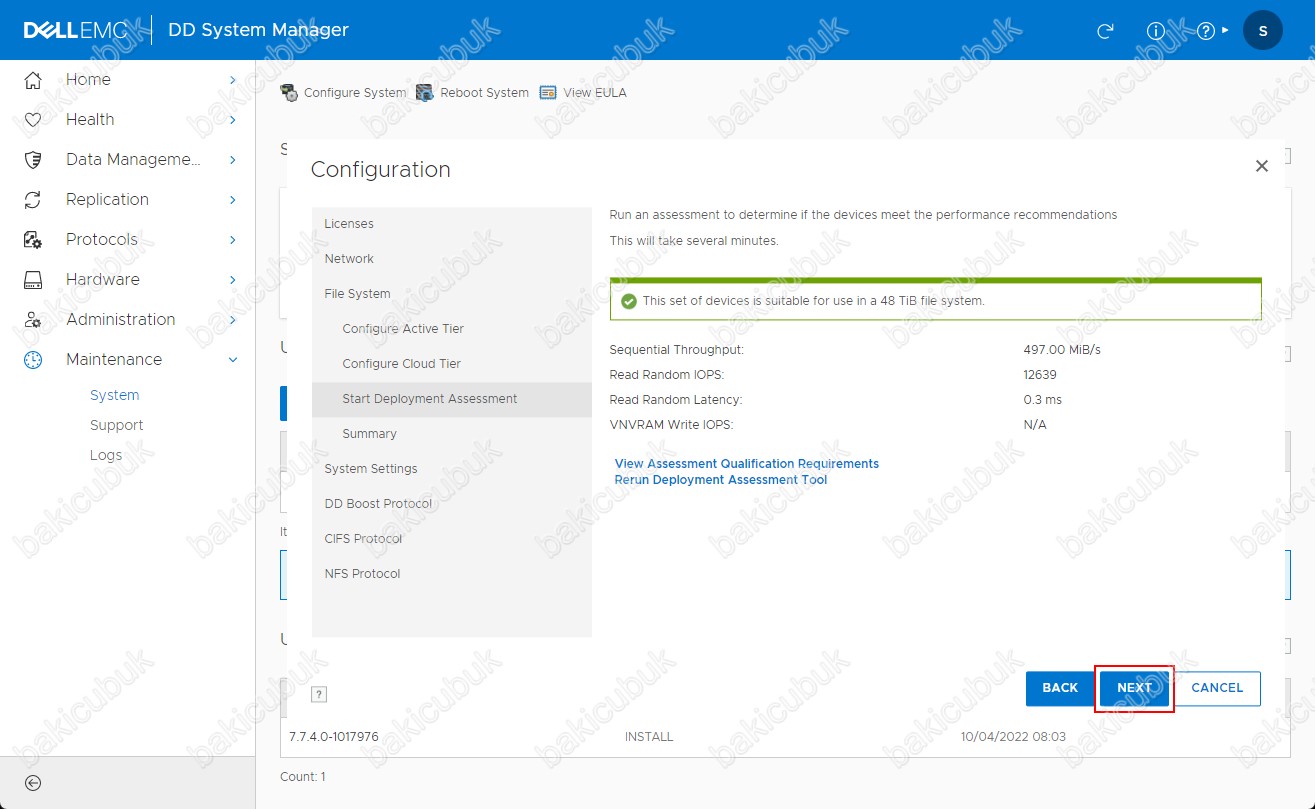The height and width of the screenshot is (809, 1315).
Task: Click the Health heart icon
Action: (x=33, y=120)
